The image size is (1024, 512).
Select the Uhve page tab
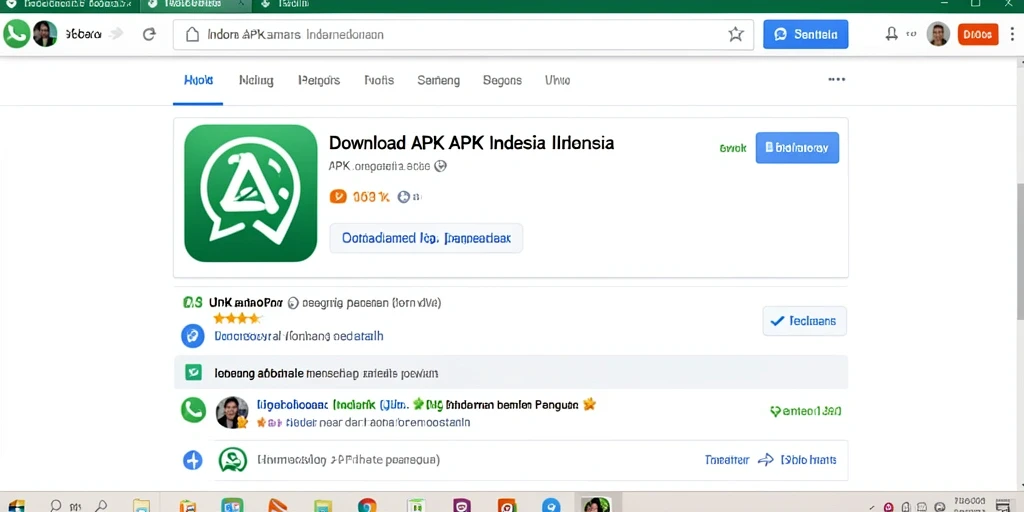[557, 80]
